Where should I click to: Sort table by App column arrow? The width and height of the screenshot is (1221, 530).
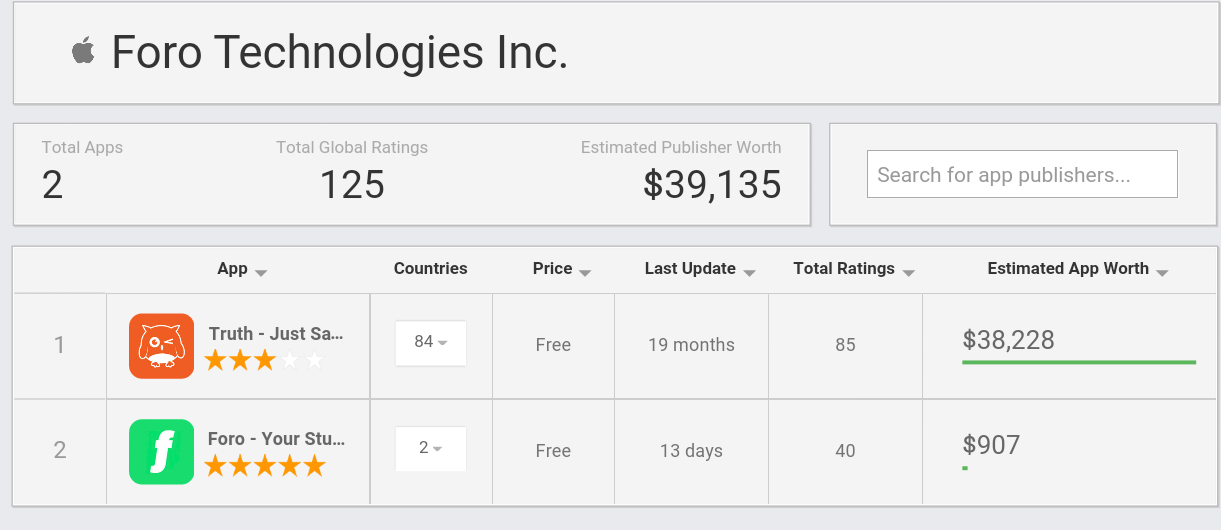pyautogui.click(x=261, y=273)
